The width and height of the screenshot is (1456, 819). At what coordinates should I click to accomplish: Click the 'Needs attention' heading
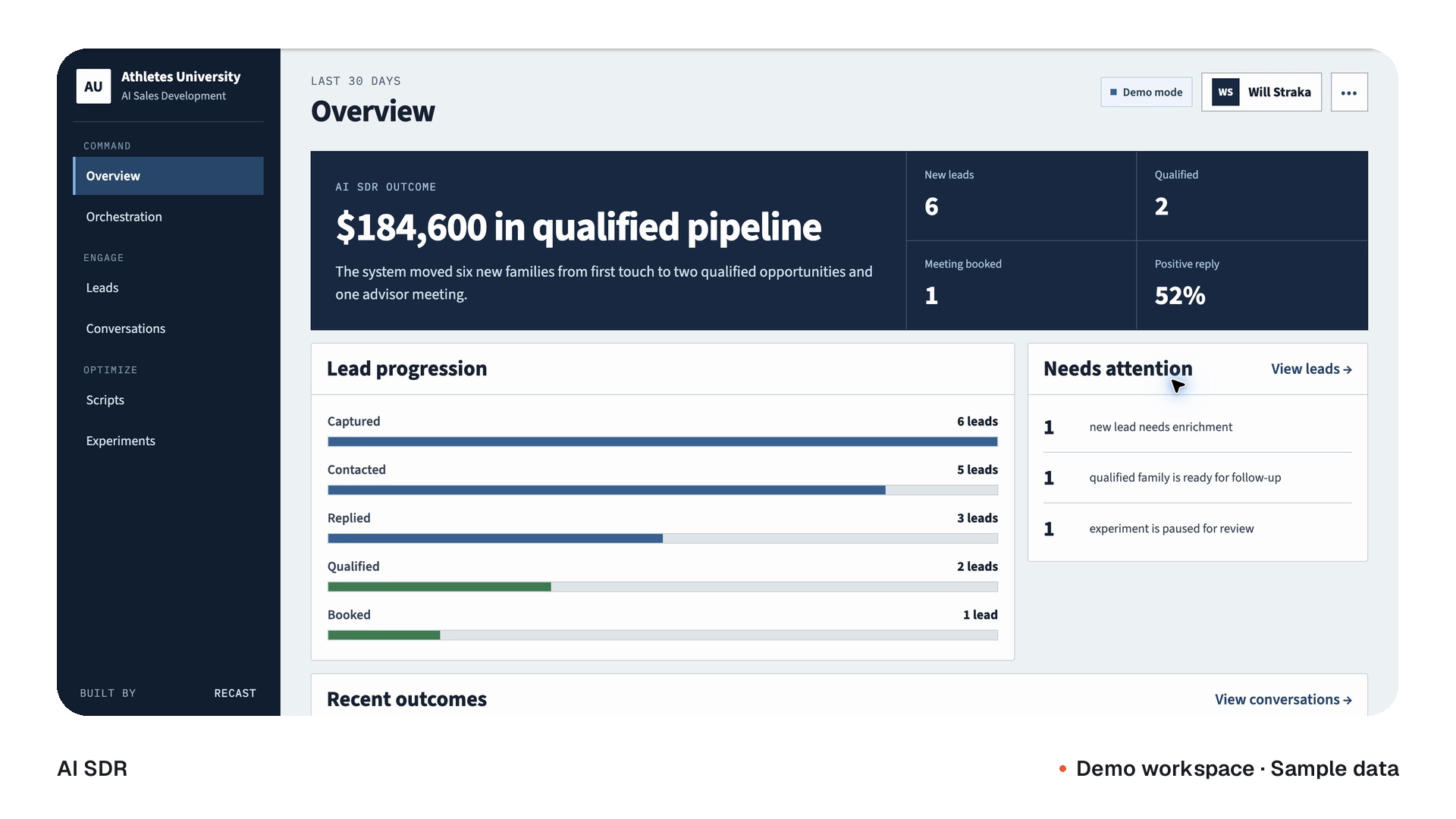click(x=1118, y=369)
